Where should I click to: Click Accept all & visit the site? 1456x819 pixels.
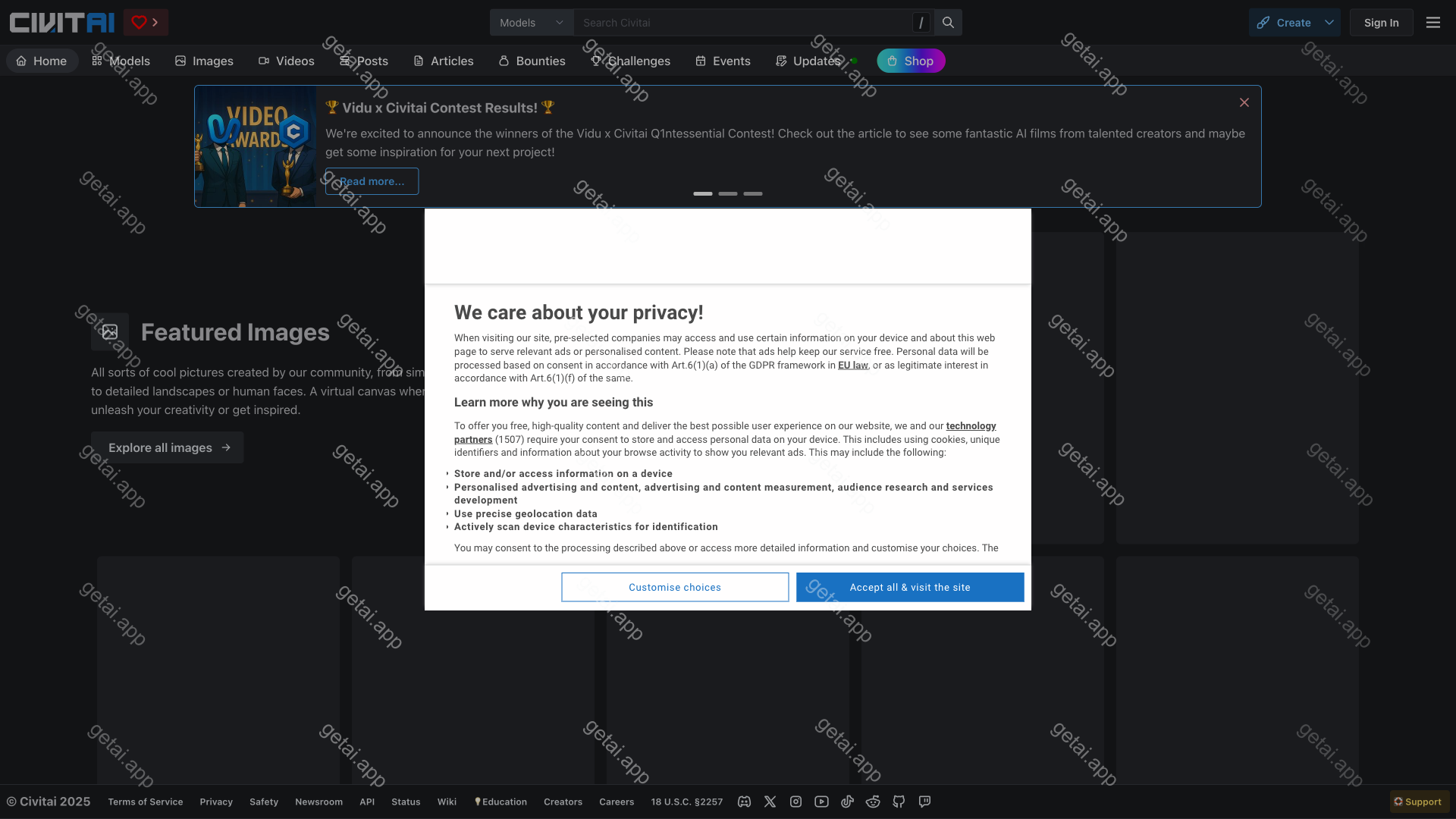click(910, 587)
